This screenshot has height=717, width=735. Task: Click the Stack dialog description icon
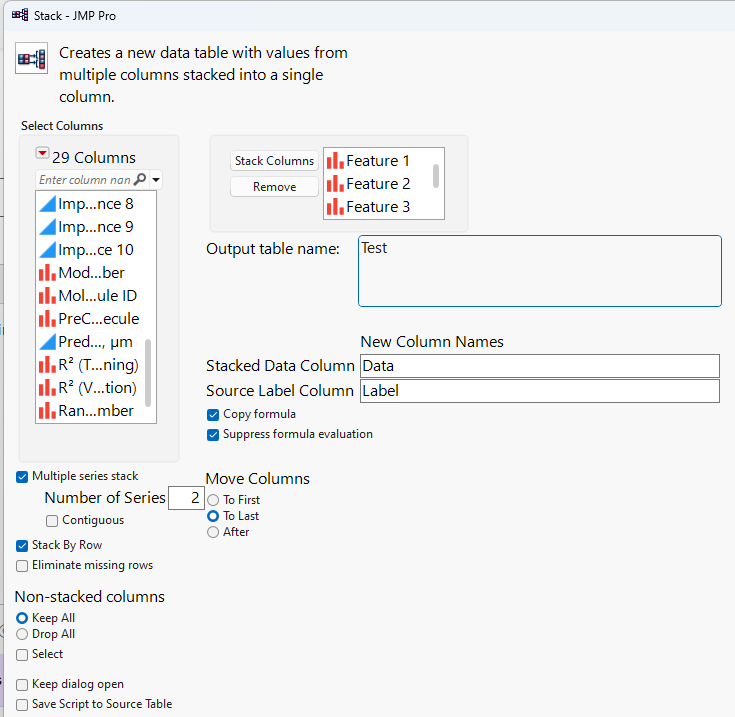[x=31, y=59]
